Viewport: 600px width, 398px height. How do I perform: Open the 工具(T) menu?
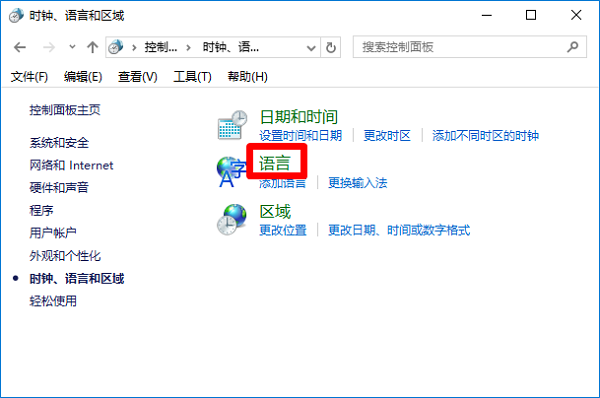pos(192,77)
